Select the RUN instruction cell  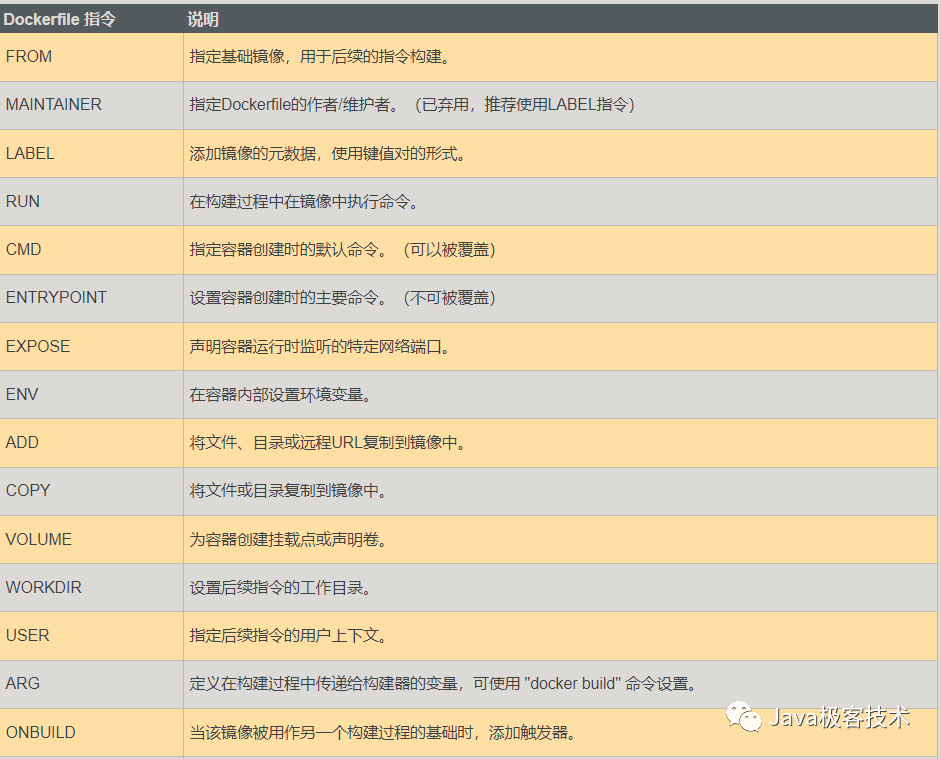pyautogui.click(x=91, y=202)
